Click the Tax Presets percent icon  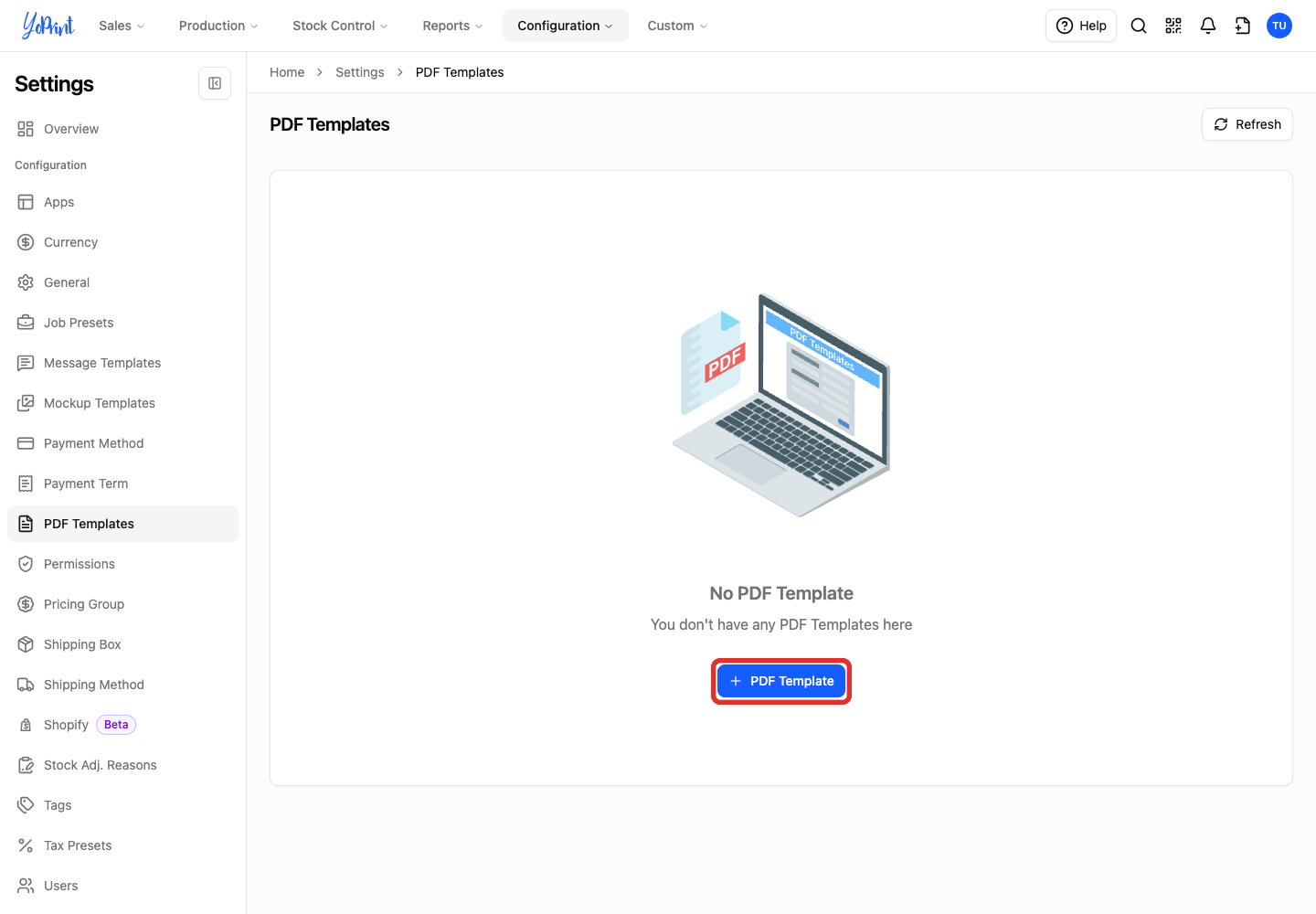(x=26, y=845)
